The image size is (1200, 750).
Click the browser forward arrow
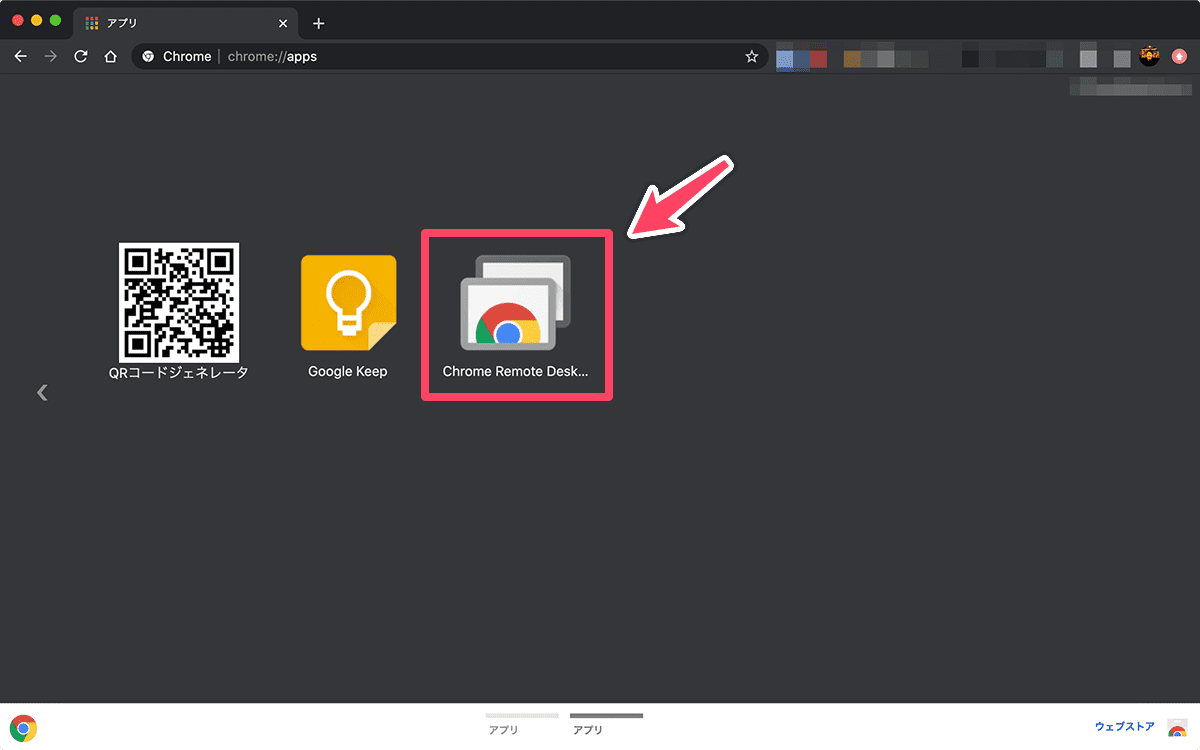click(51, 57)
